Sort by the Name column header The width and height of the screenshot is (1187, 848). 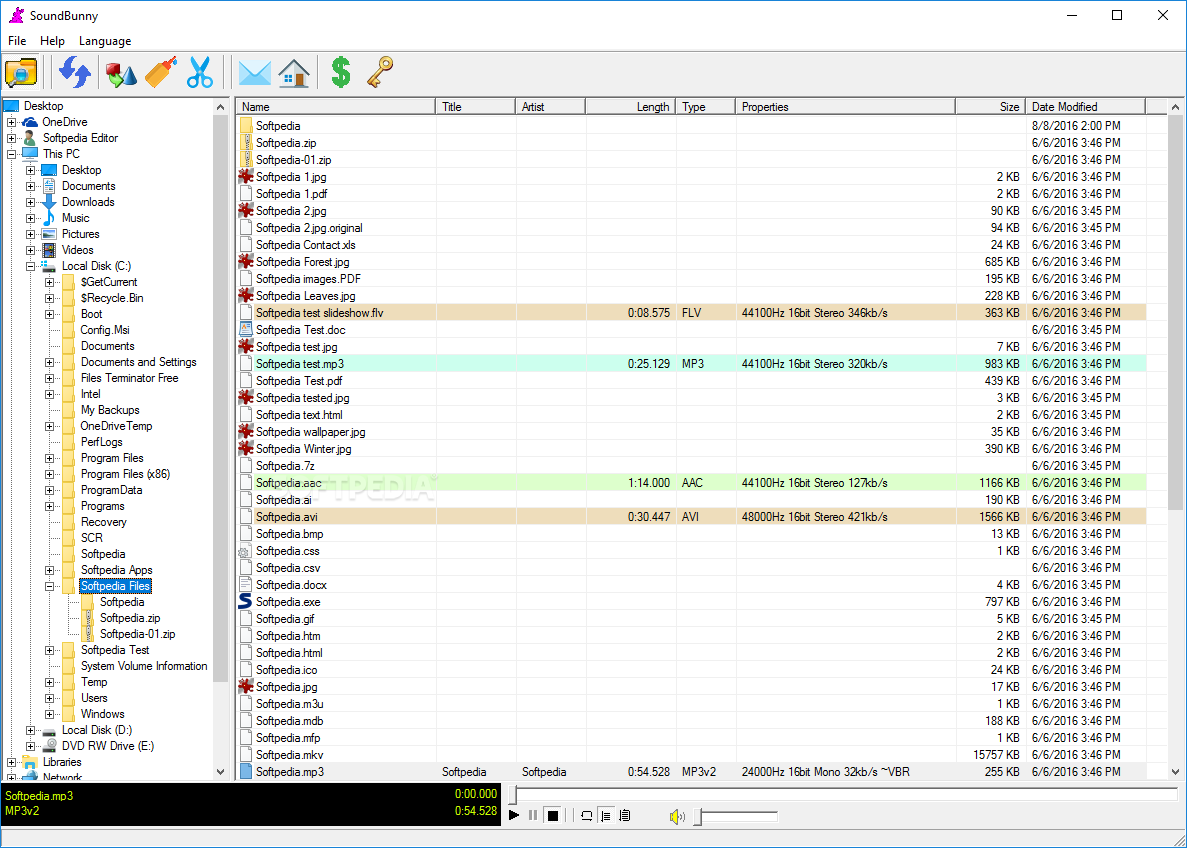coord(335,107)
